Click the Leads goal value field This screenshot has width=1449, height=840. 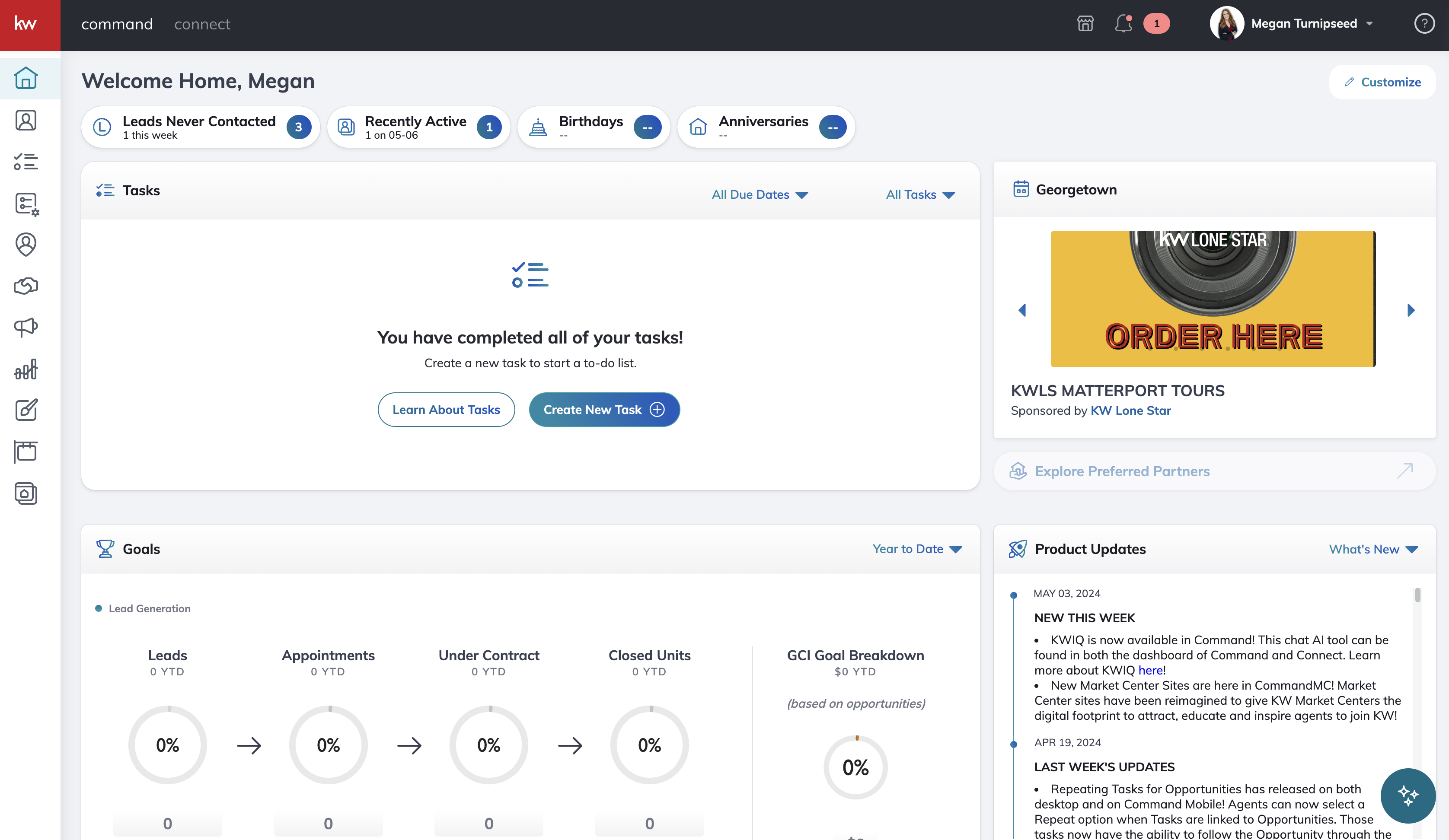tap(167, 824)
